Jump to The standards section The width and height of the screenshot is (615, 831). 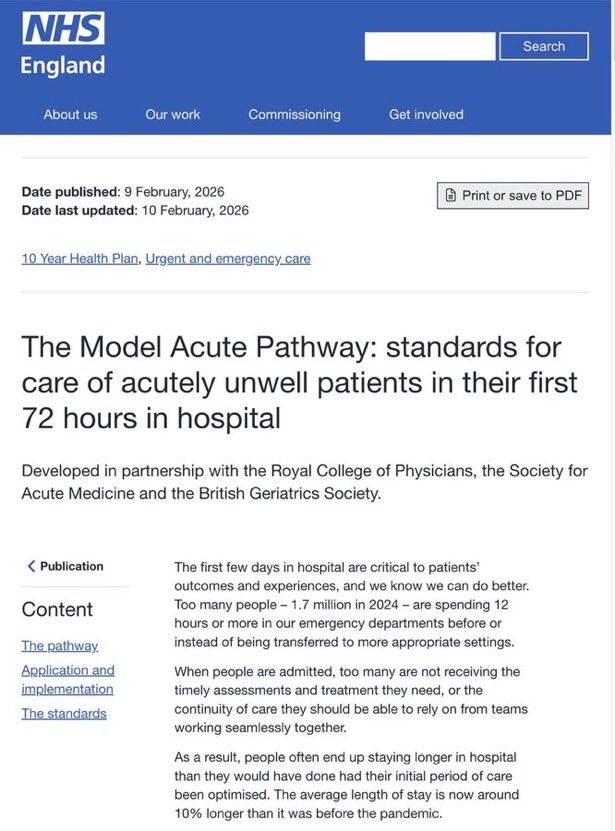pos(64,713)
